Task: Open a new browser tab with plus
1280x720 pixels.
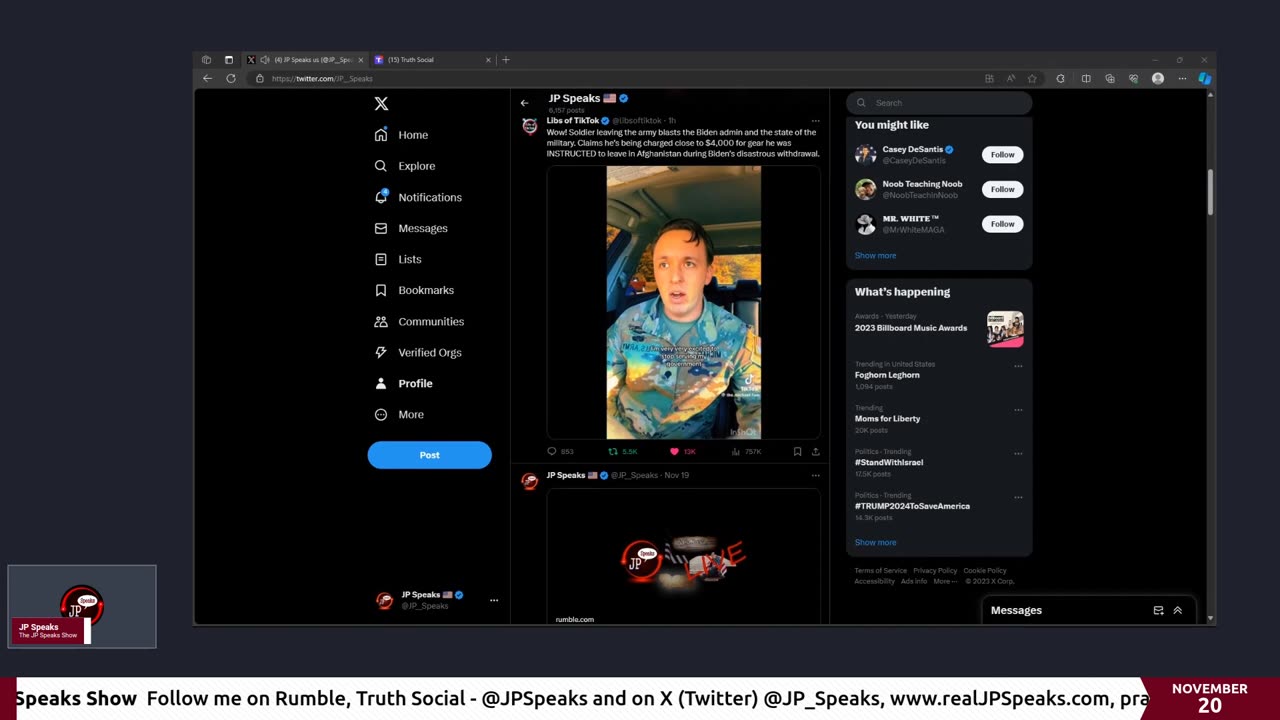Action: pos(505,60)
